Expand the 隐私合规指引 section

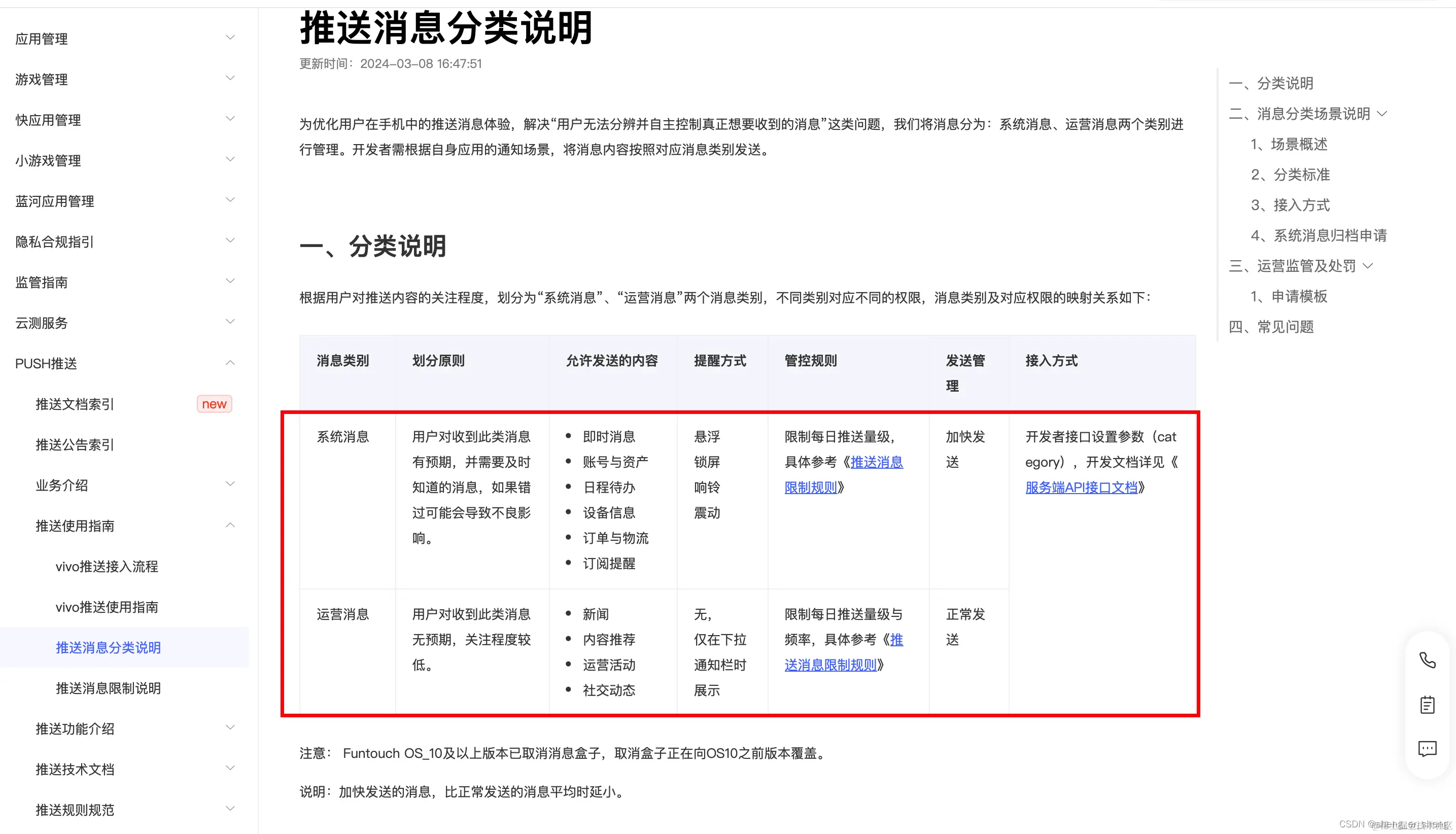pos(230,240)
